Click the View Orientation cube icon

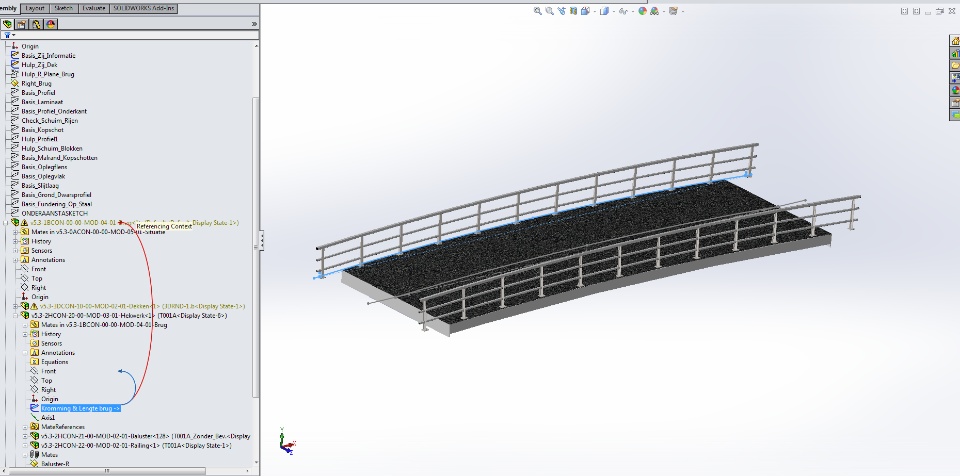(x=585, y=11)
